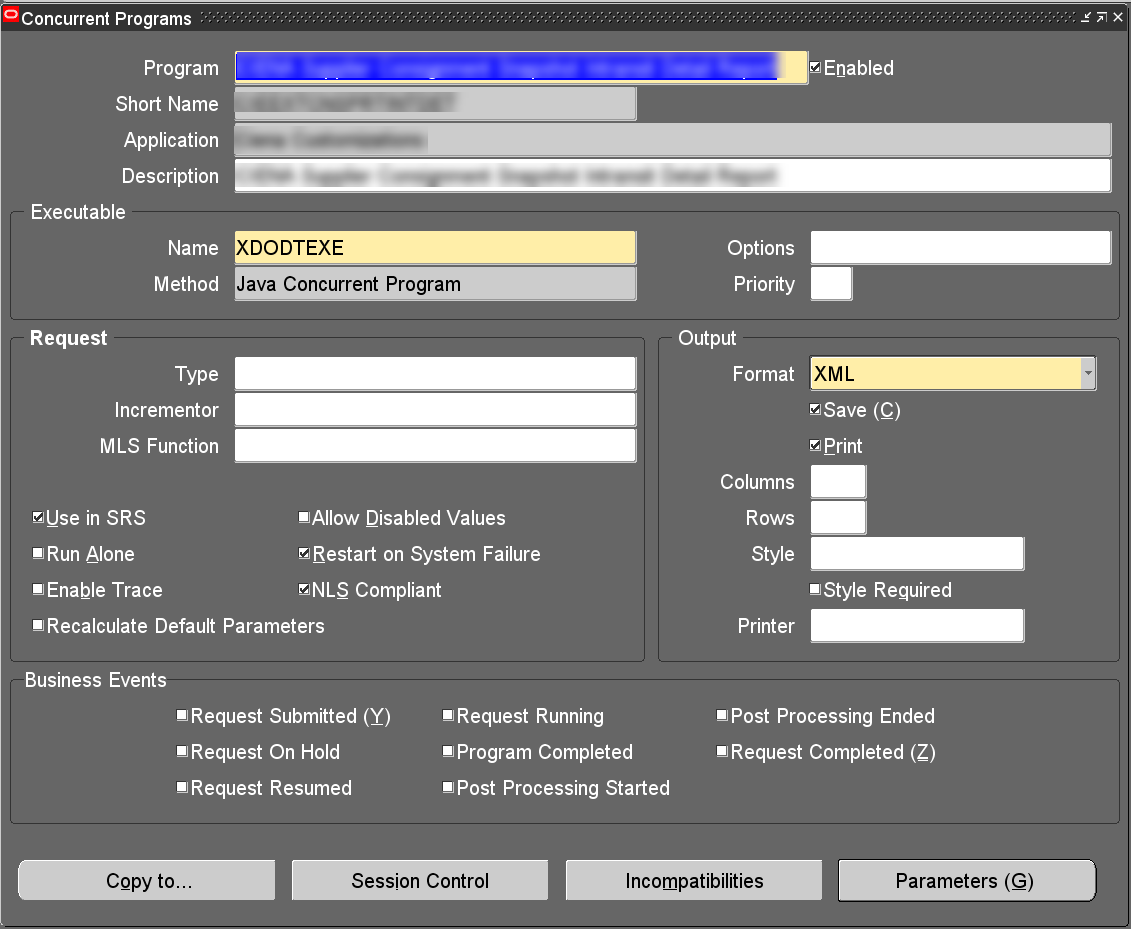Minimize the Concurrent Programs window
Image resolution: width=1131 pixels, height=929 pixels.
1086,17
